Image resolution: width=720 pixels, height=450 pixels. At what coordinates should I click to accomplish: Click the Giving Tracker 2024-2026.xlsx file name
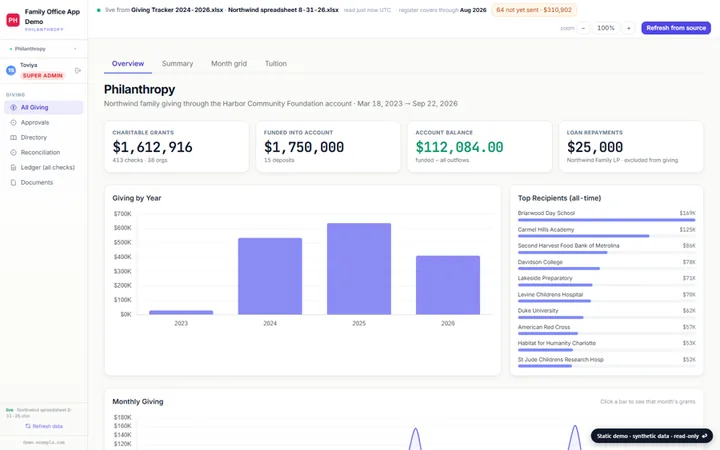point(177,10)
